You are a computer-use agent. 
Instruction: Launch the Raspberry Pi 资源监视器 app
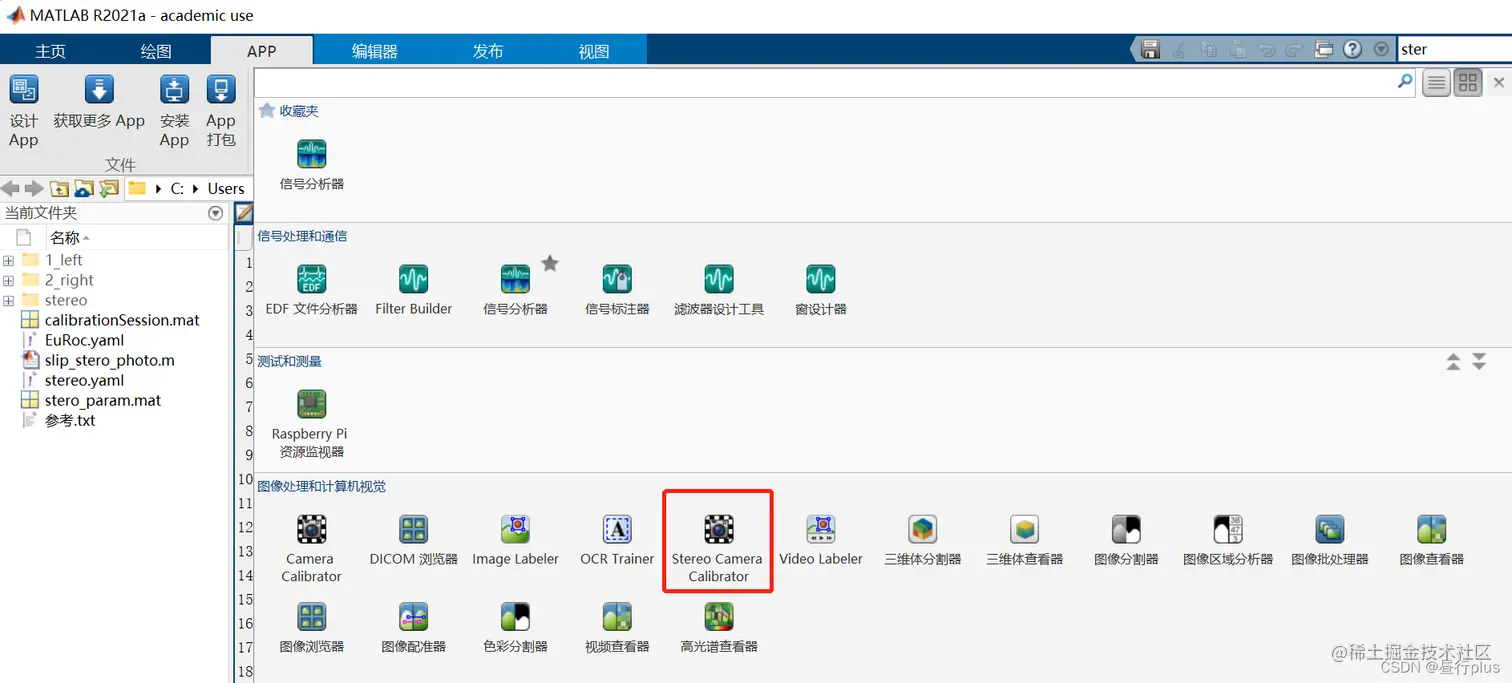[x=311, y=423]
